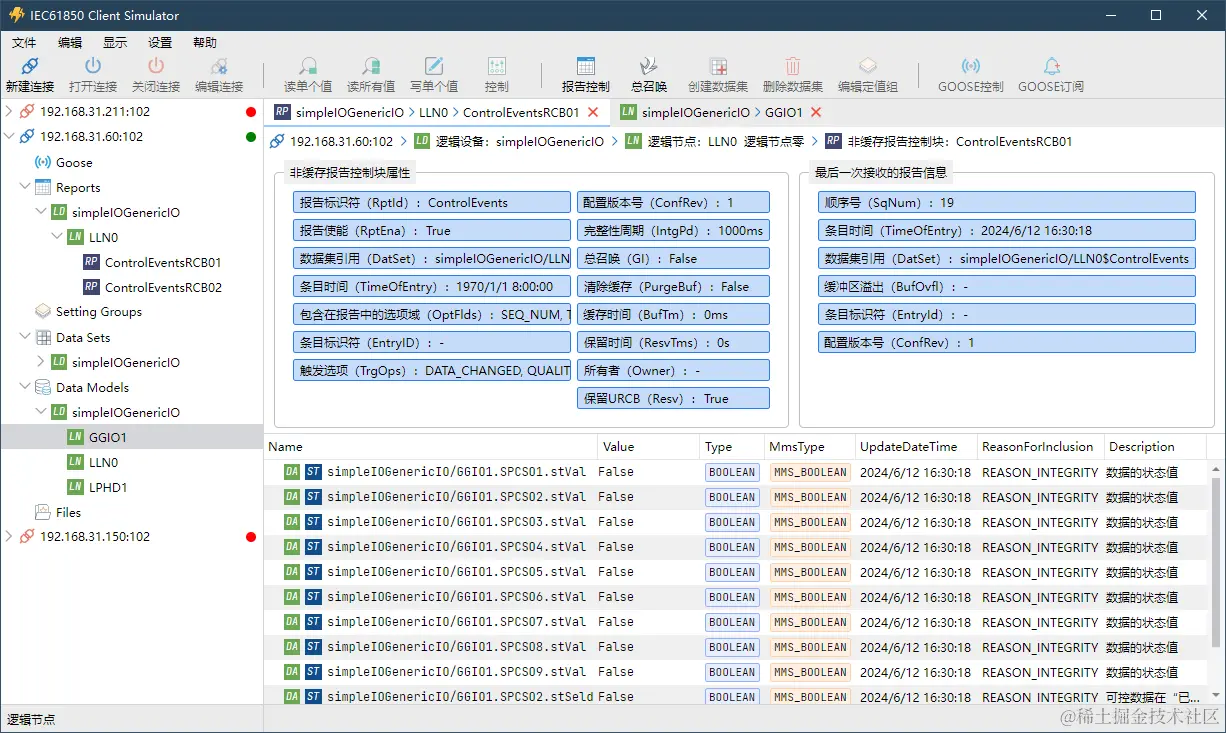Open the 设置 menu
Image resolution: width=1226 pixels, height=733 pixels.
160,42
